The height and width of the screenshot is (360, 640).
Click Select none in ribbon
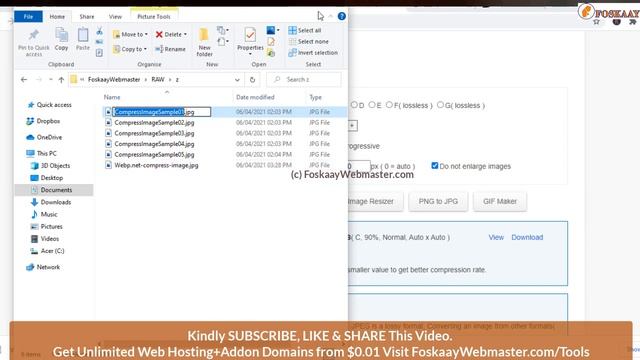(x=308, y=42)
